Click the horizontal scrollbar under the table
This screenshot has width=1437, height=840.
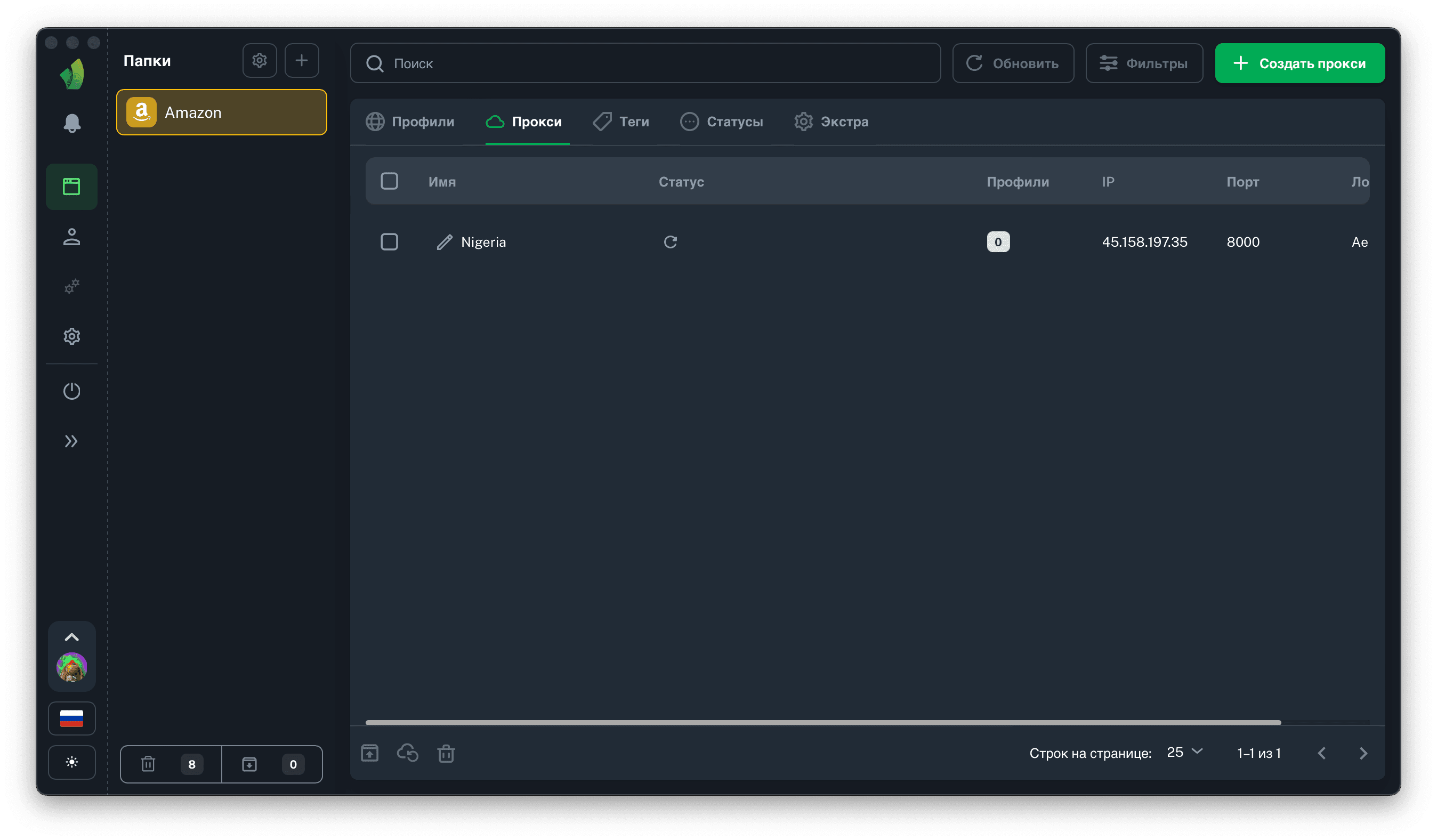823,723
